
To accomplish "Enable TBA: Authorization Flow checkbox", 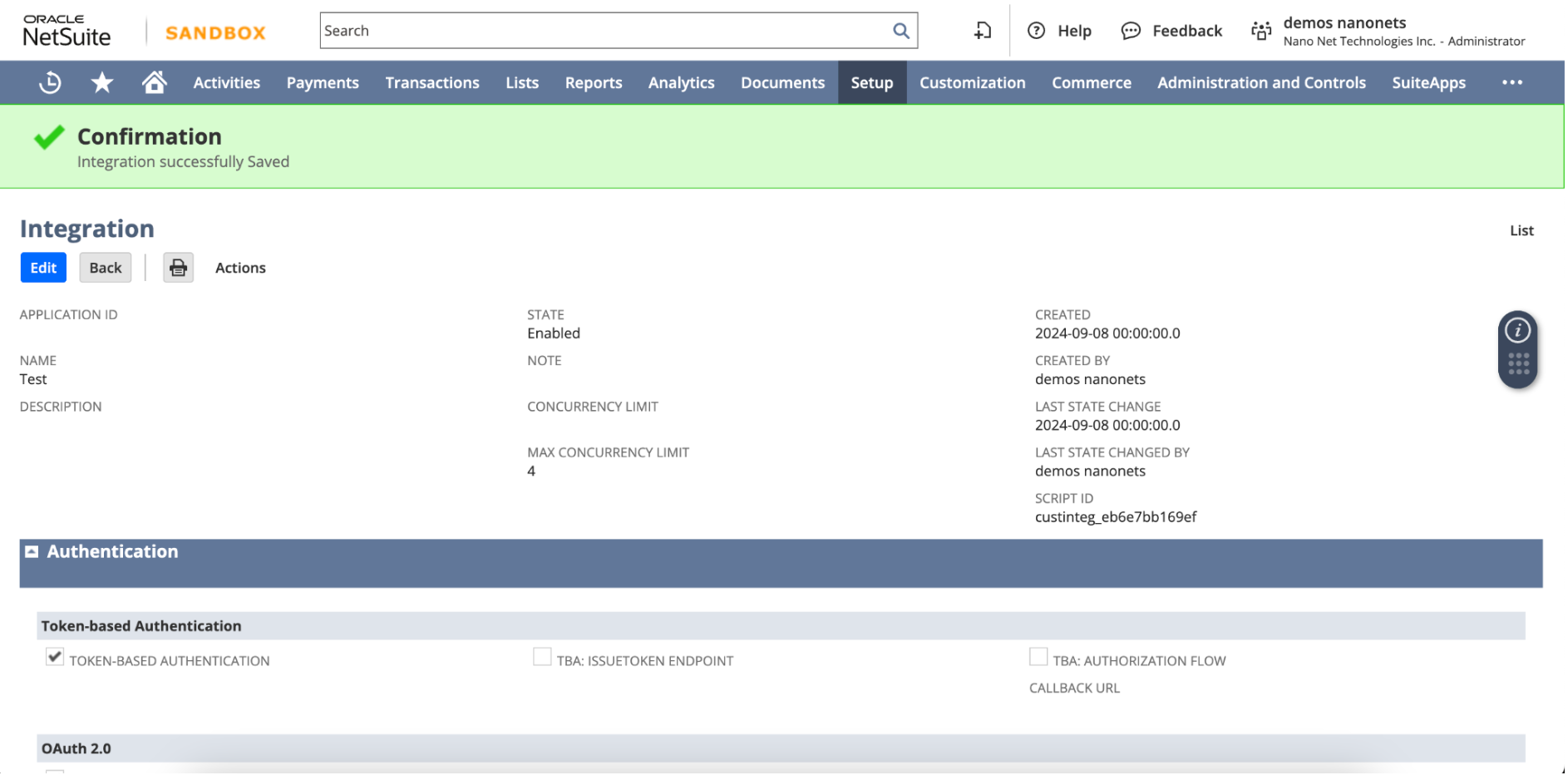I will coord(1038,657).
